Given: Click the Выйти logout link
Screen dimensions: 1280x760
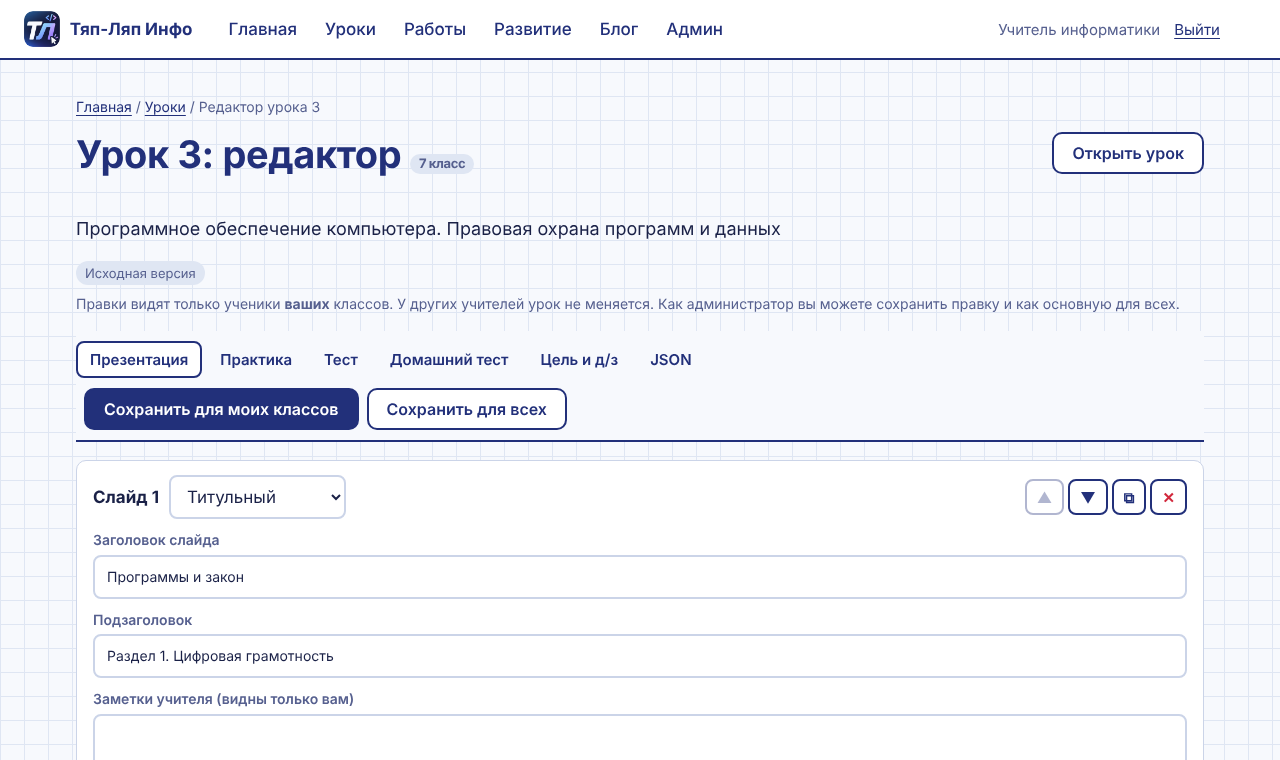Looking at the screenshot, I should [1197, 30].
